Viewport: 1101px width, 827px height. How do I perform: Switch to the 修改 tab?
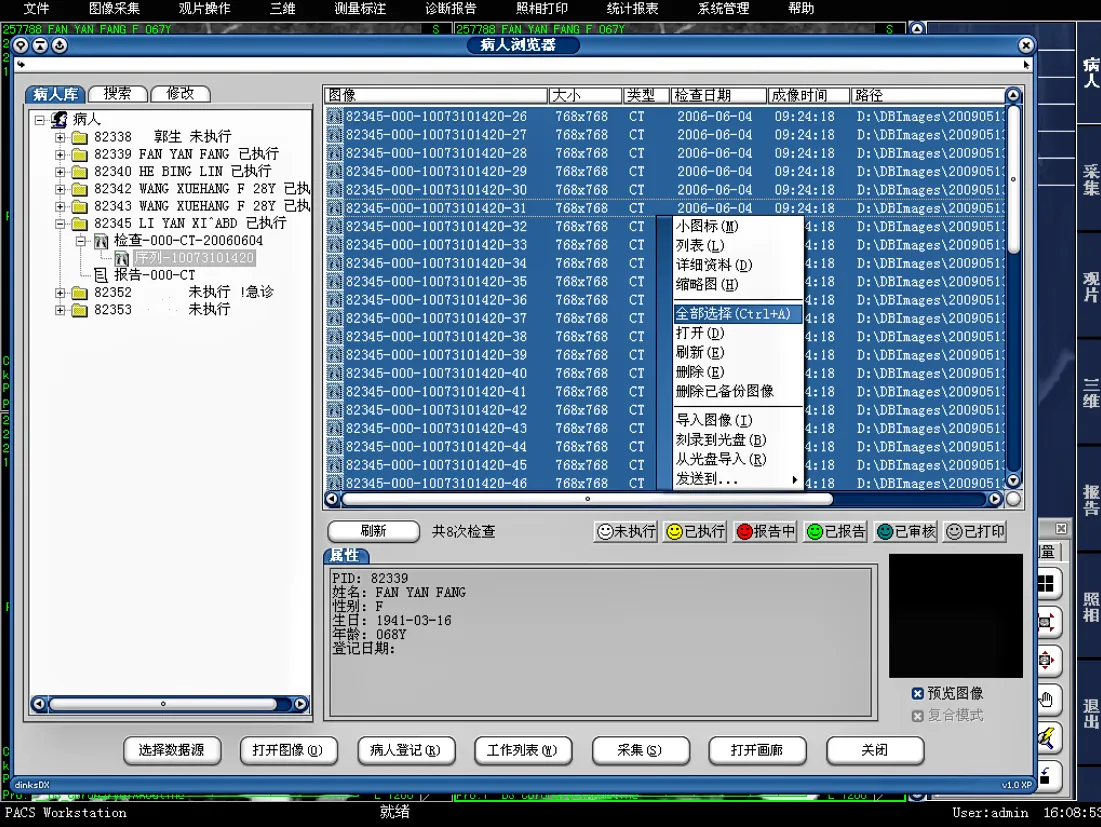(180, 93)
